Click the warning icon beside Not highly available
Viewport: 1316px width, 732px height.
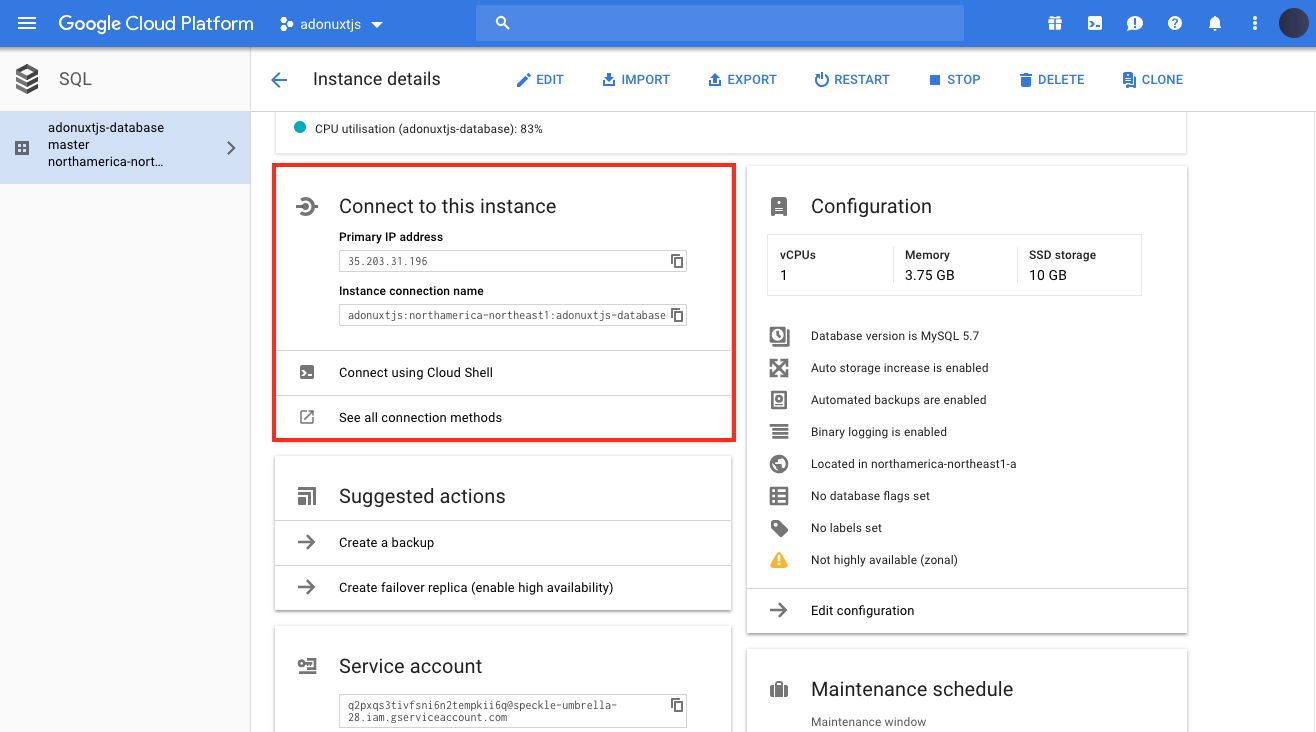point(779,560)
